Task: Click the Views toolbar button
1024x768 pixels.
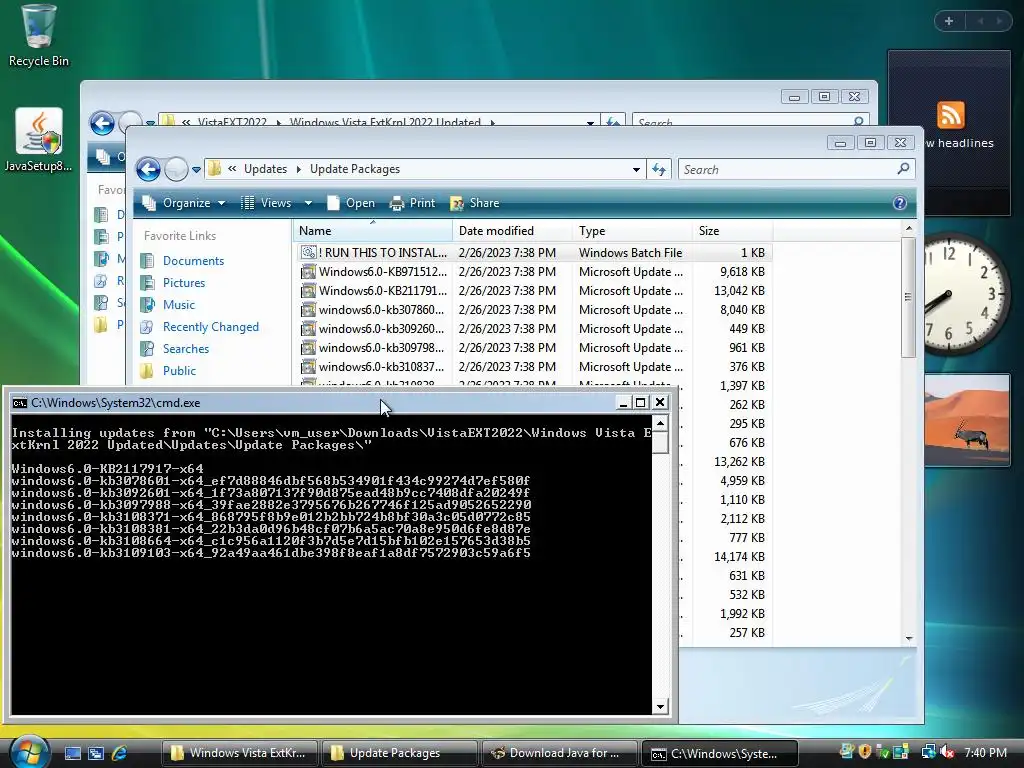Action: point(266,203)
